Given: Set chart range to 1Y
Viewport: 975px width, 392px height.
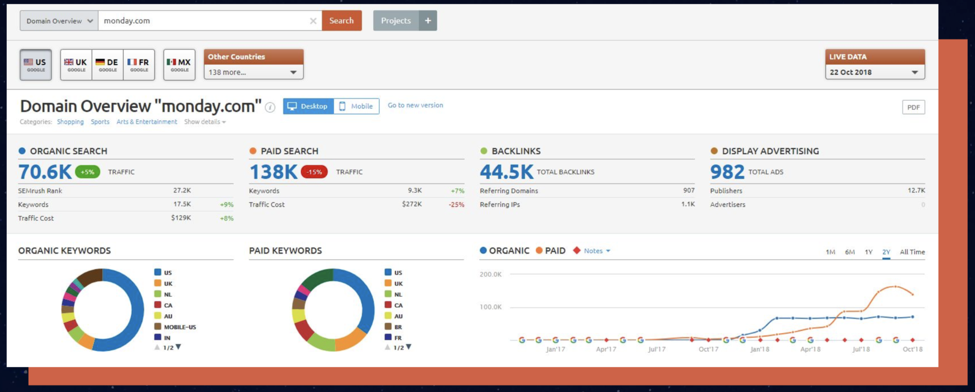Looking at the screenshot, I should pos(869,252).
